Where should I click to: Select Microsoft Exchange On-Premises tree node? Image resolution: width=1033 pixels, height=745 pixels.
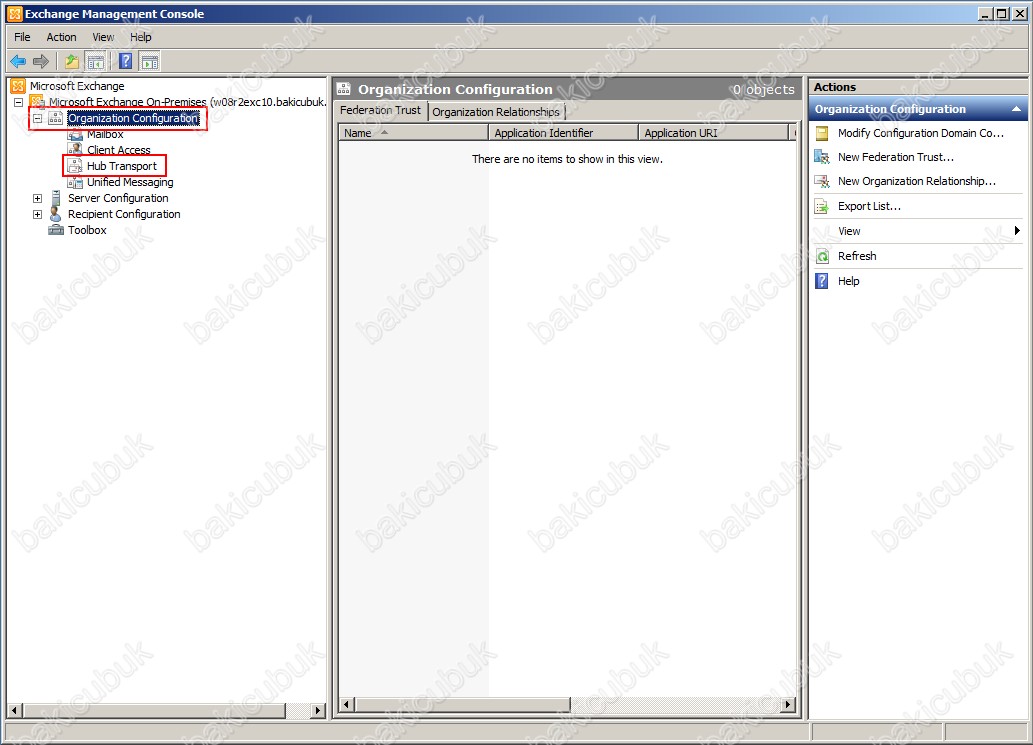[x=188, y=102]
